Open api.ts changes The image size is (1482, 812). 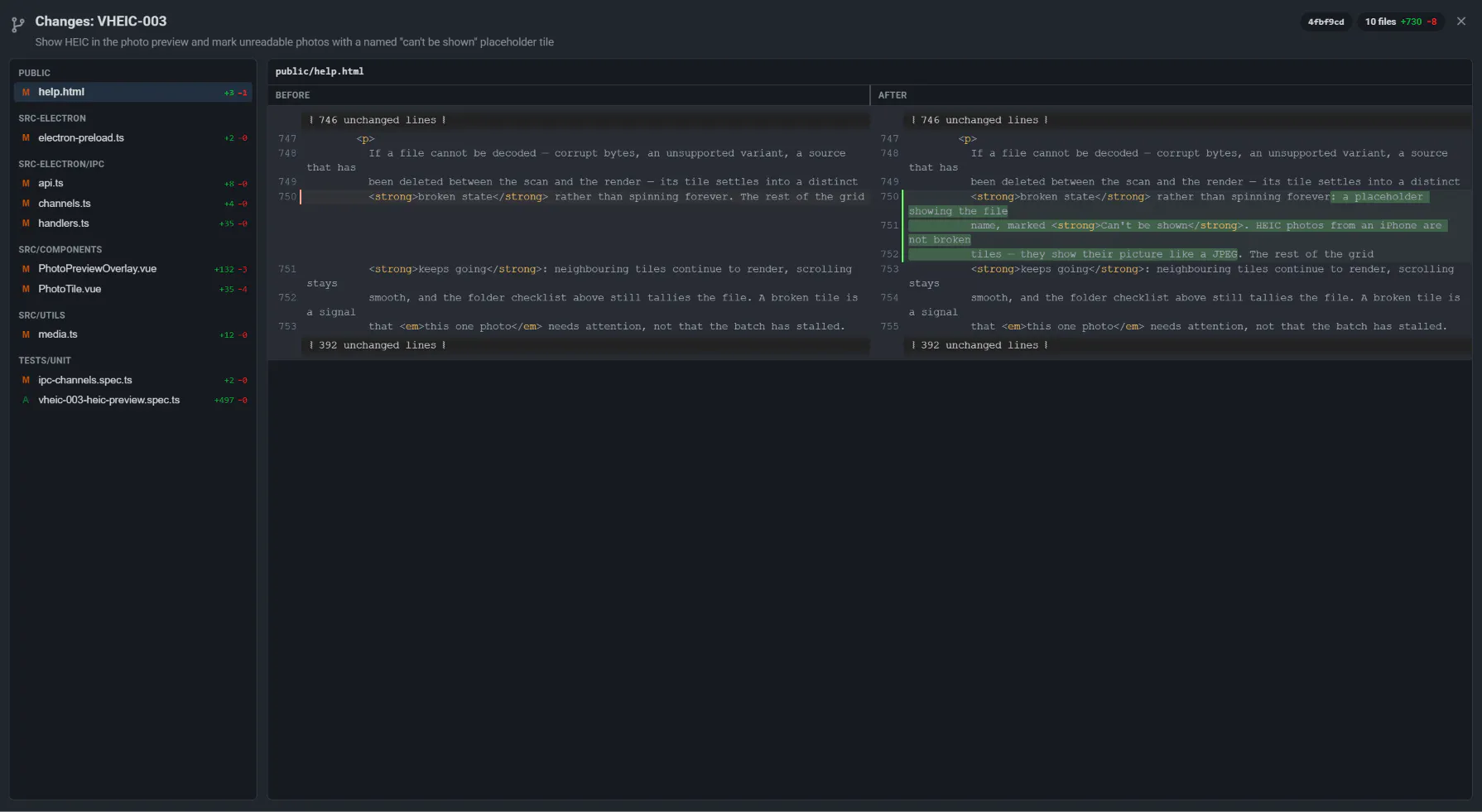132,183
